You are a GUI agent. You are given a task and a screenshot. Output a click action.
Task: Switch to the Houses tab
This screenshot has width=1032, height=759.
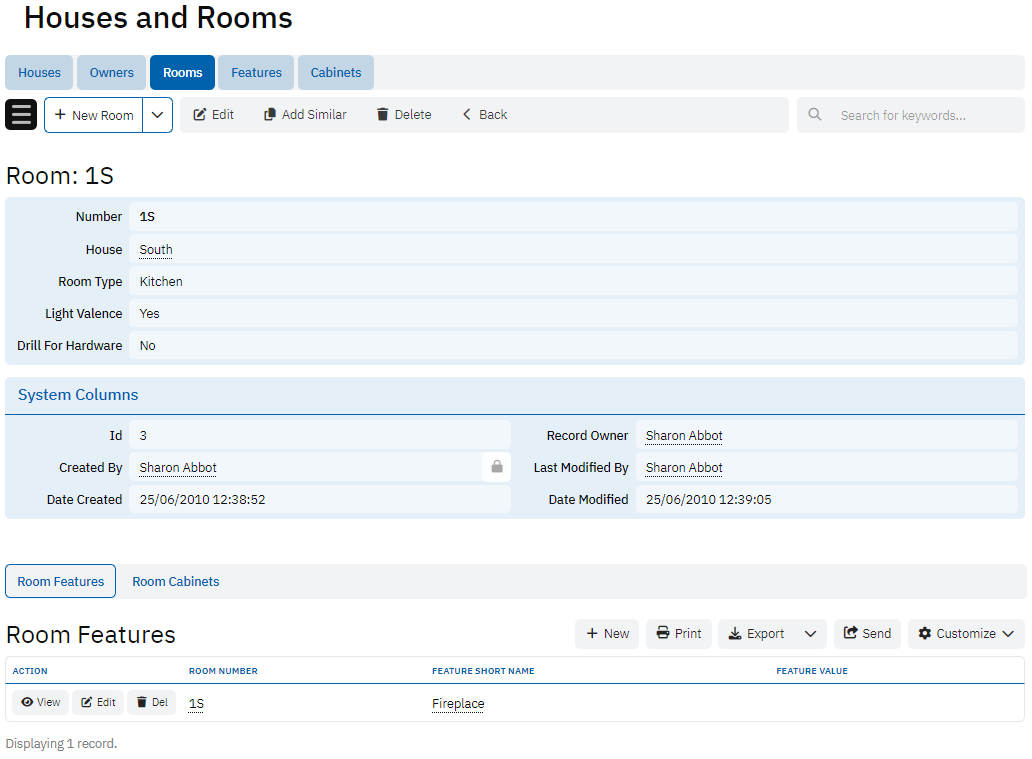(x=40, y=73)
